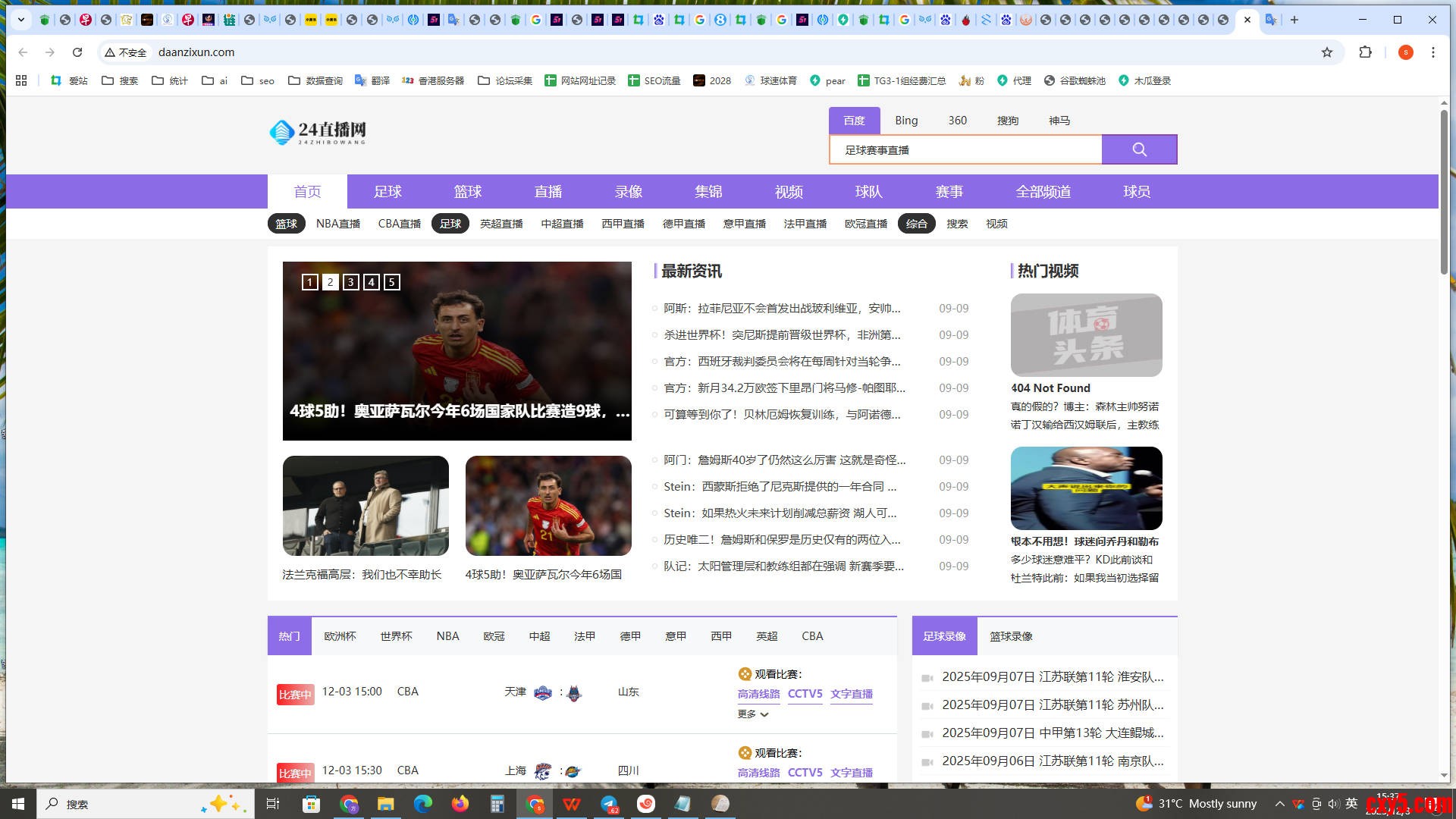Switch to the 篮球录像 tab
Screen dimensions: 1456x819
point(1011,636)
